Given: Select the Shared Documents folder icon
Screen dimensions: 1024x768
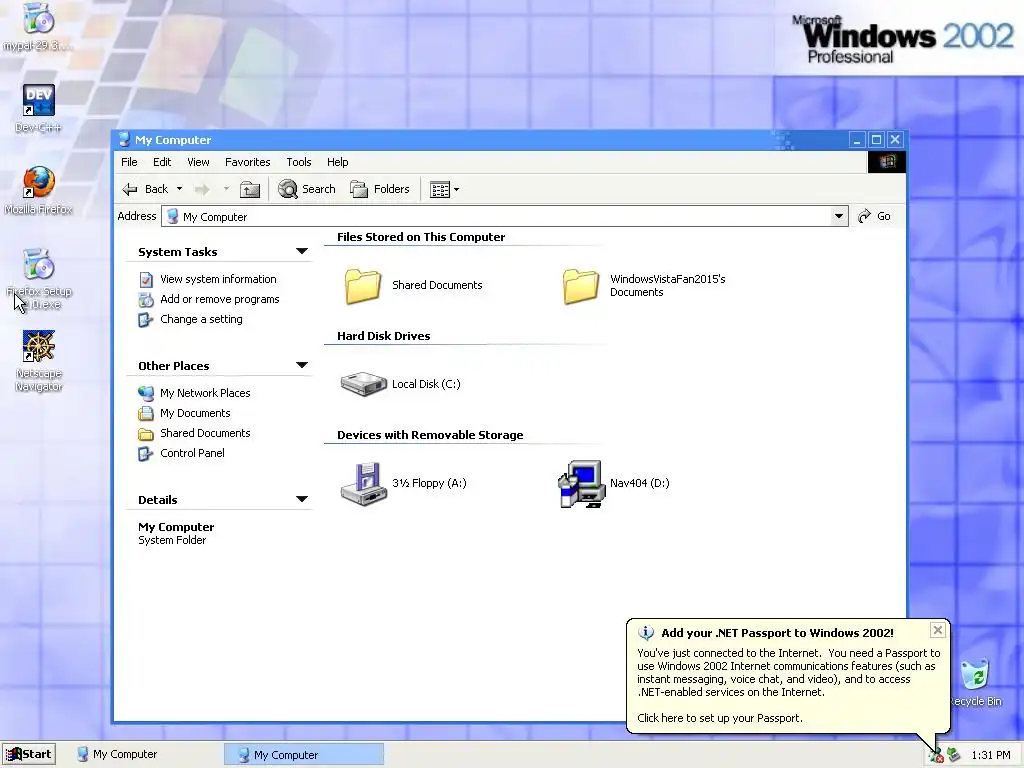Looking at the screenshot, I should pos(362,285).
